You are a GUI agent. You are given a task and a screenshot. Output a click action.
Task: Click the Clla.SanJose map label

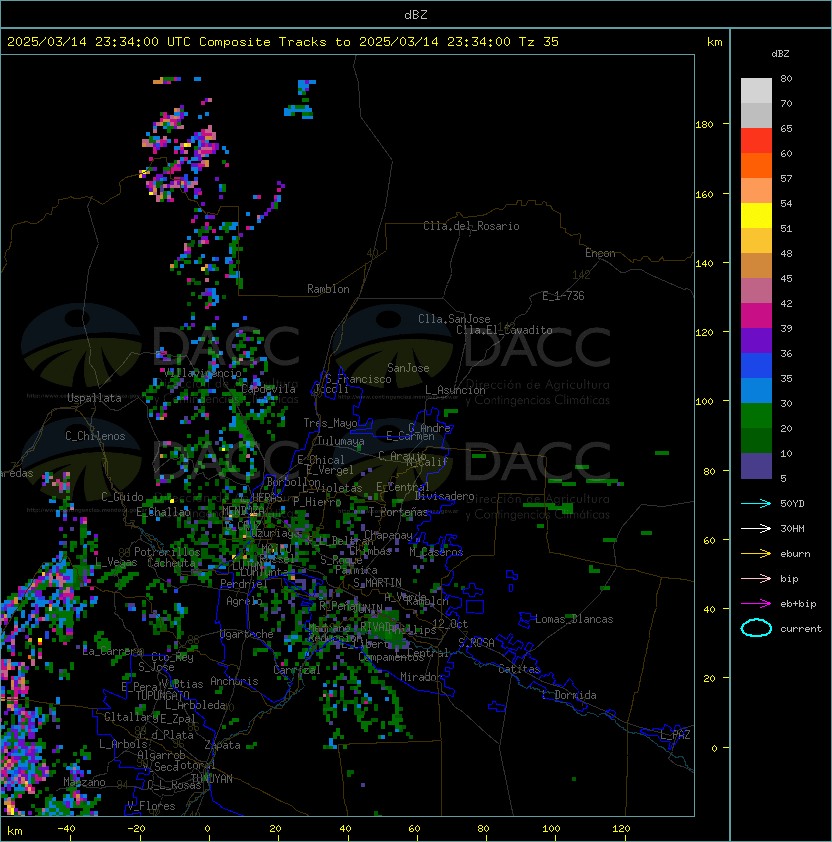point(454,319)
